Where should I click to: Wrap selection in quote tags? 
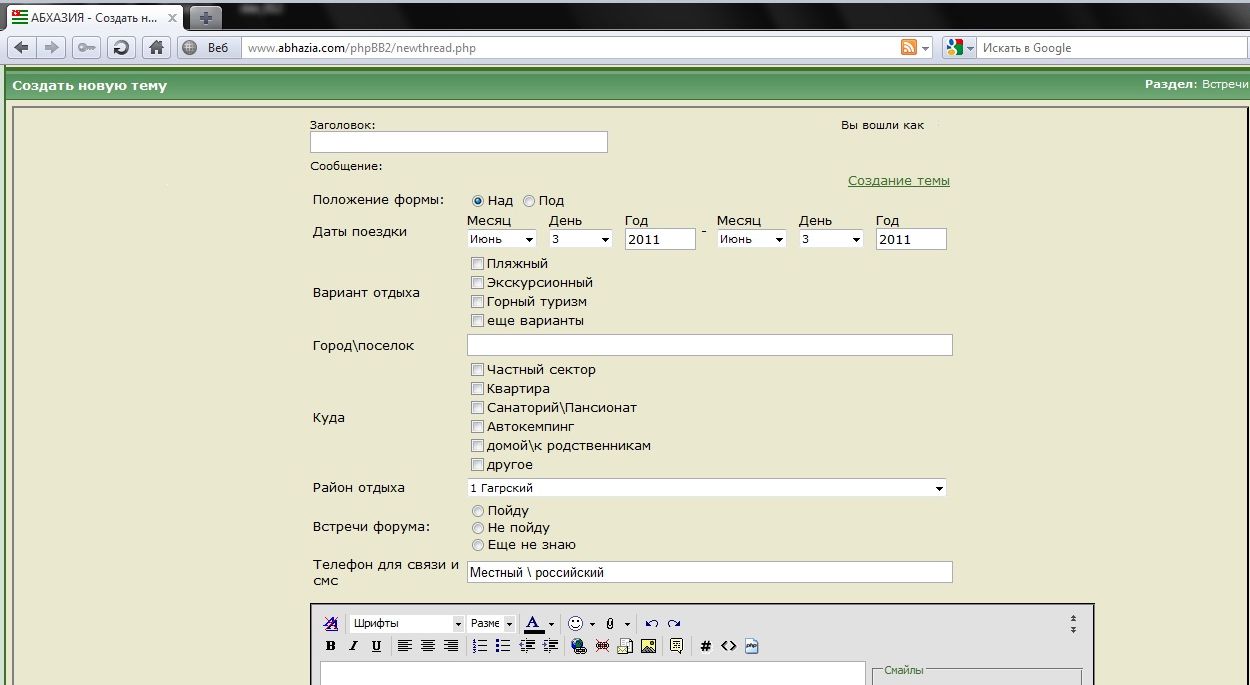tap(676, 646)
